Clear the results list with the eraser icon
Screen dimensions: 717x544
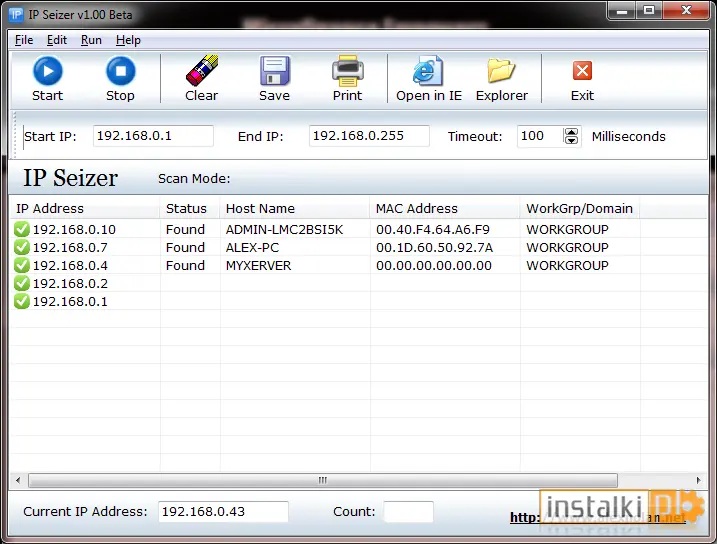pyautogui.click(x=202, y=70)
